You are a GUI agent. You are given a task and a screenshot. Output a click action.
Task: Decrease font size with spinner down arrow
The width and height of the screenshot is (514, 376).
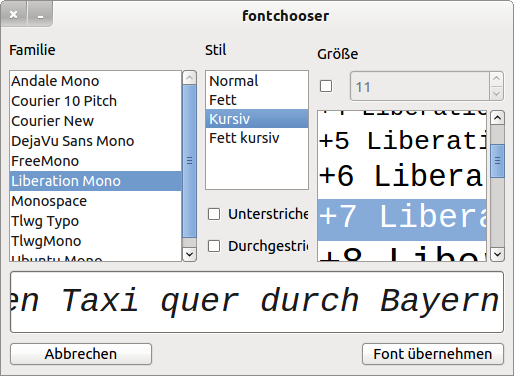click(x=496, y=93)
